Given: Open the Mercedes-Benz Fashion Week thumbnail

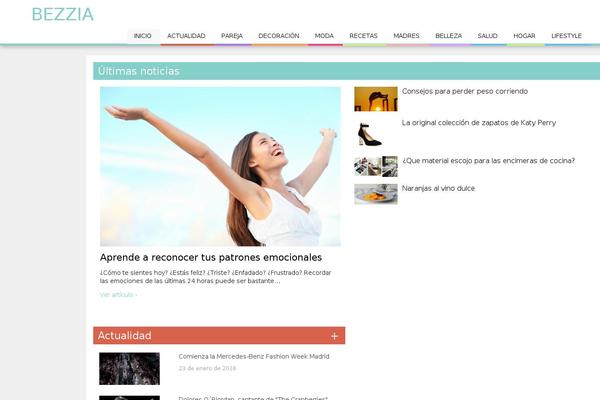Looking at the screenshot, I should tap(129, 369).
